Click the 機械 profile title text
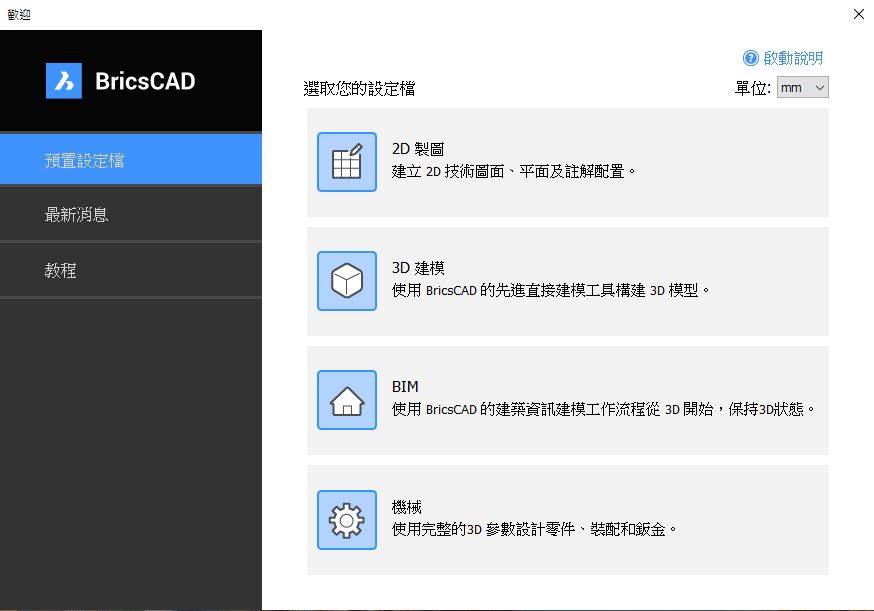The width and height of the screenshot is (874, 611). (x=406, y=507)
